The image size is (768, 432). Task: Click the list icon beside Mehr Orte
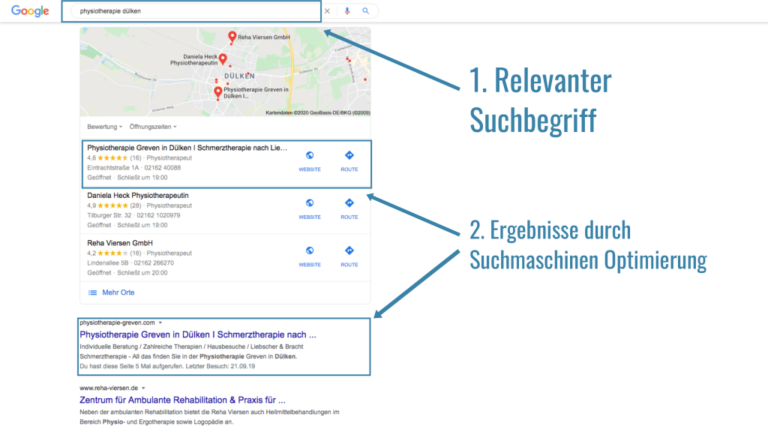[92, 292]
